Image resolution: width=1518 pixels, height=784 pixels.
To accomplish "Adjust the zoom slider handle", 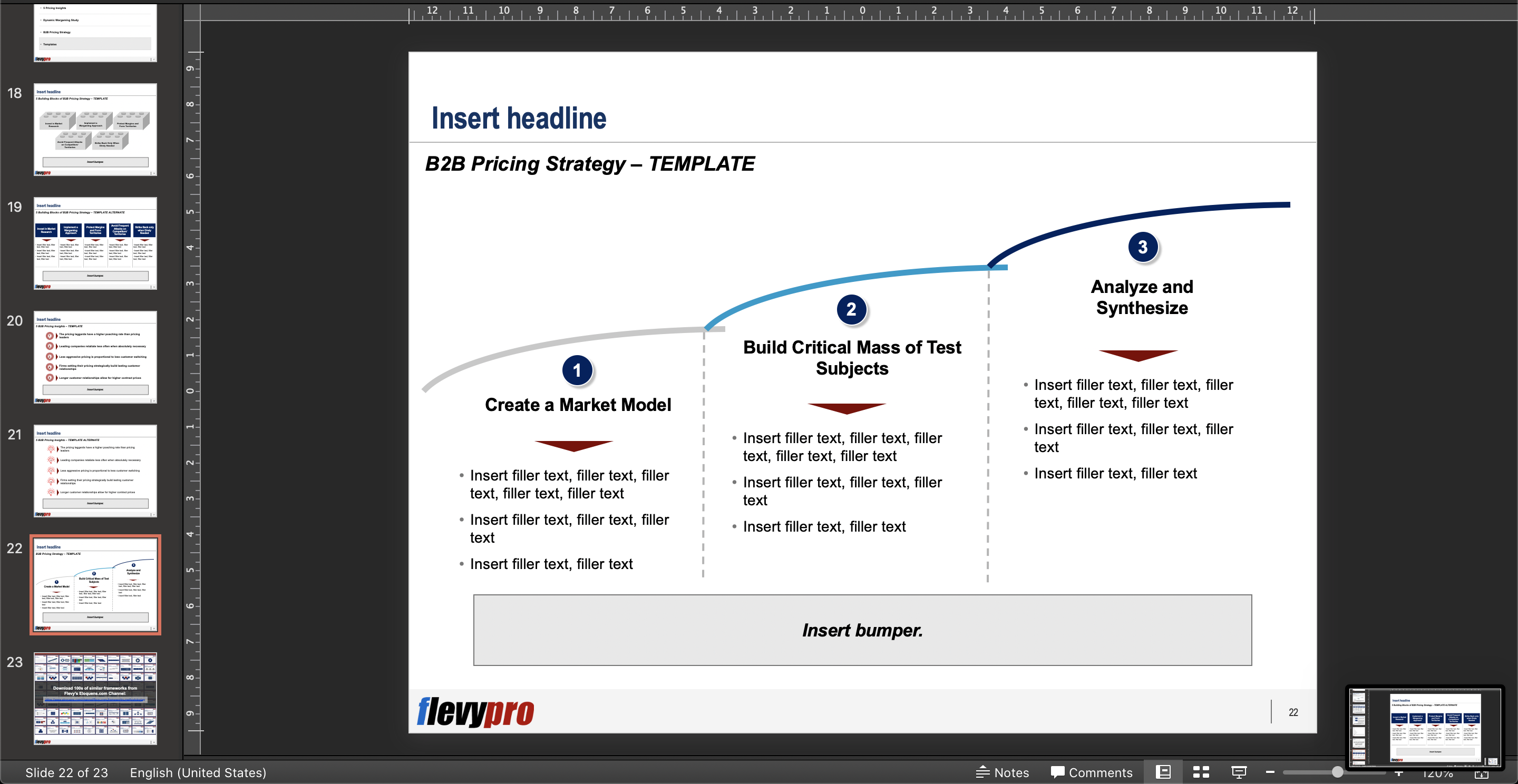I will pos(1337,772).
